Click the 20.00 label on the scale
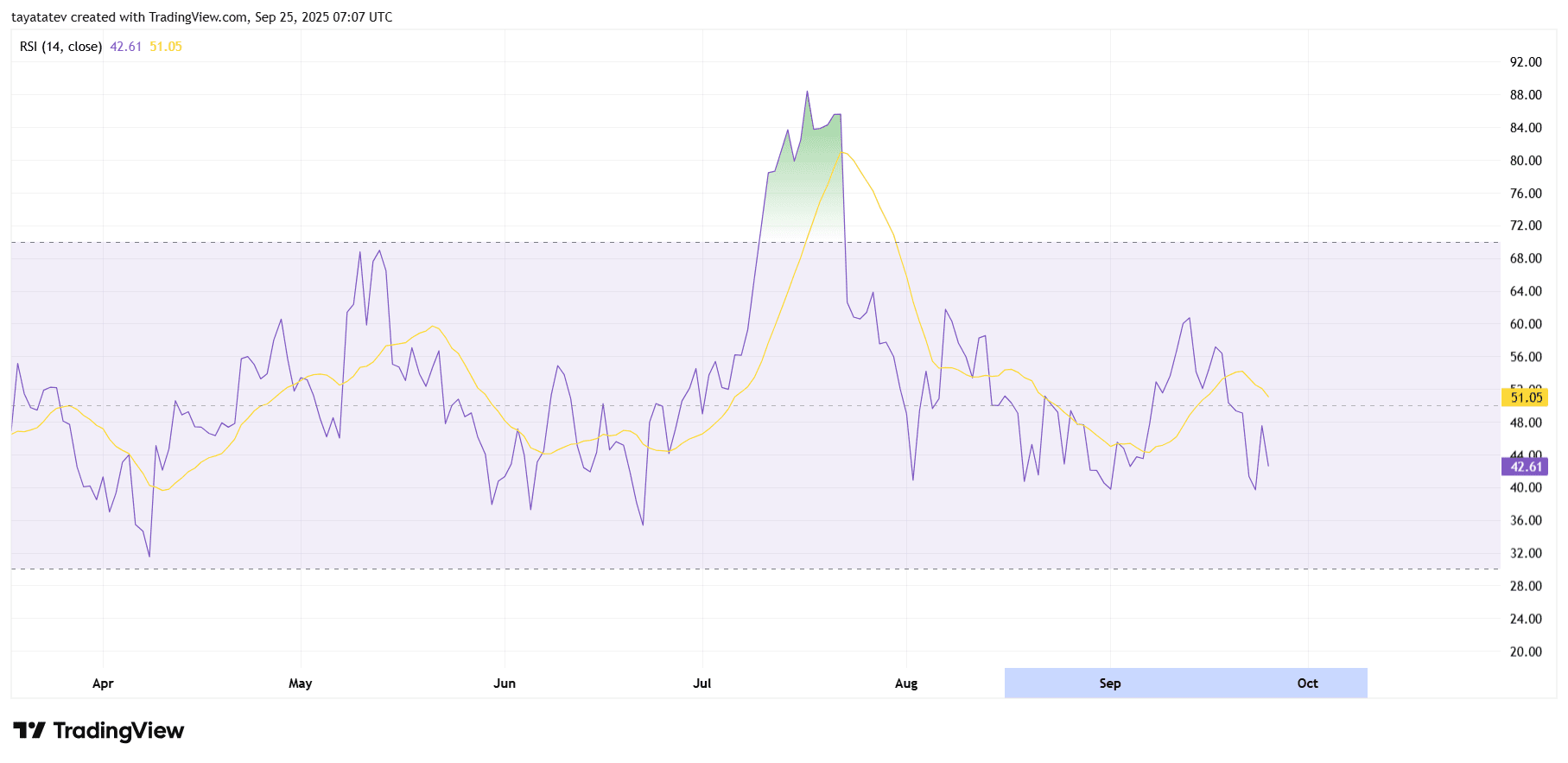Viewport: 1568px width, 763px height. [x=1525, y=652]
